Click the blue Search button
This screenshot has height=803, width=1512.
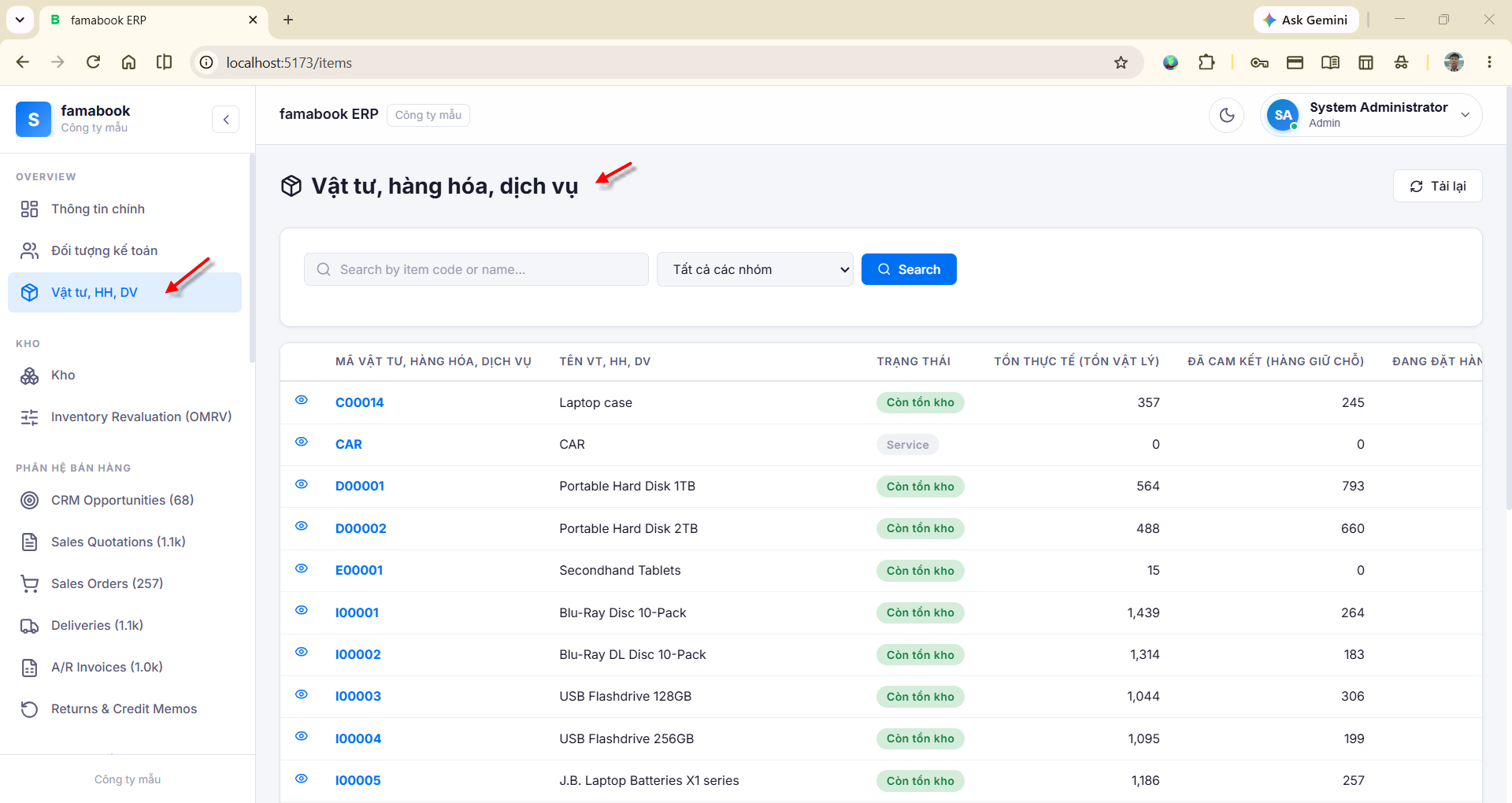point(909,269)
